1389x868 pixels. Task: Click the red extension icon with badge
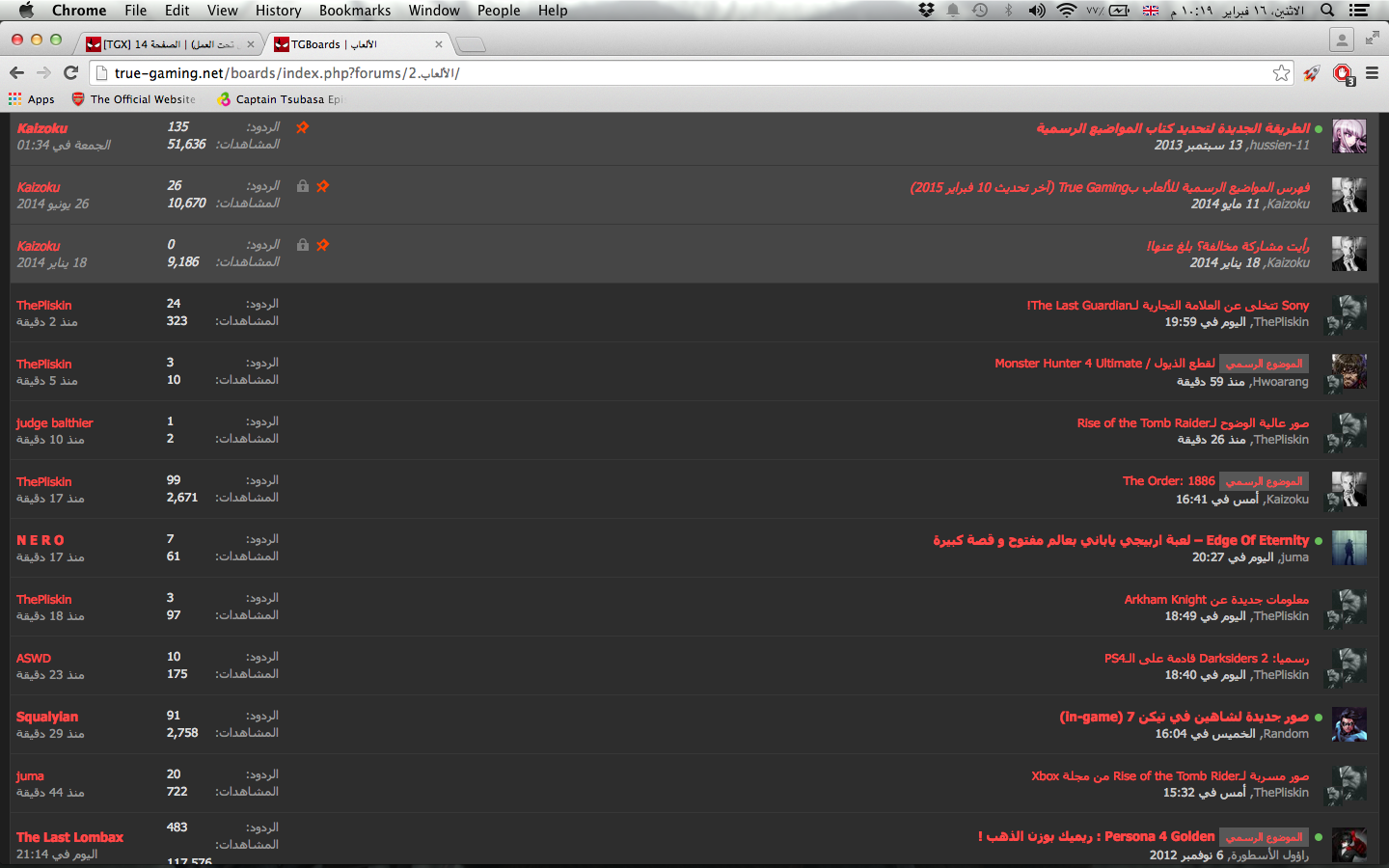click(1343, 73)
